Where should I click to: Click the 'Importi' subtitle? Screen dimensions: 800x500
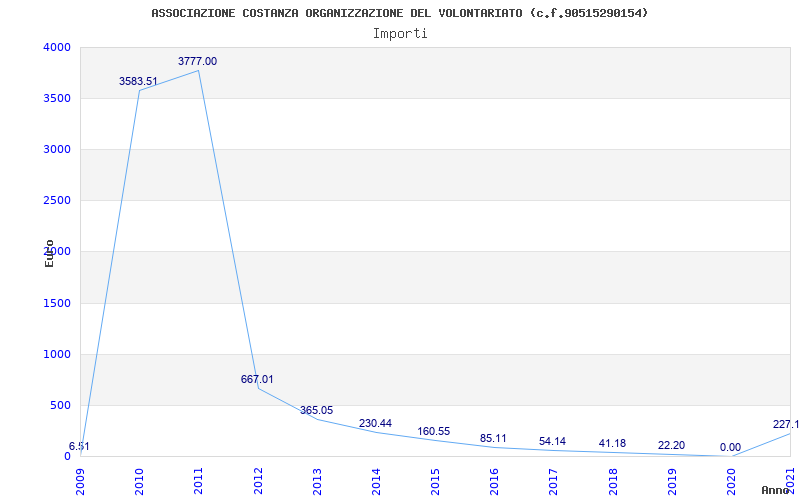(400, 33)
